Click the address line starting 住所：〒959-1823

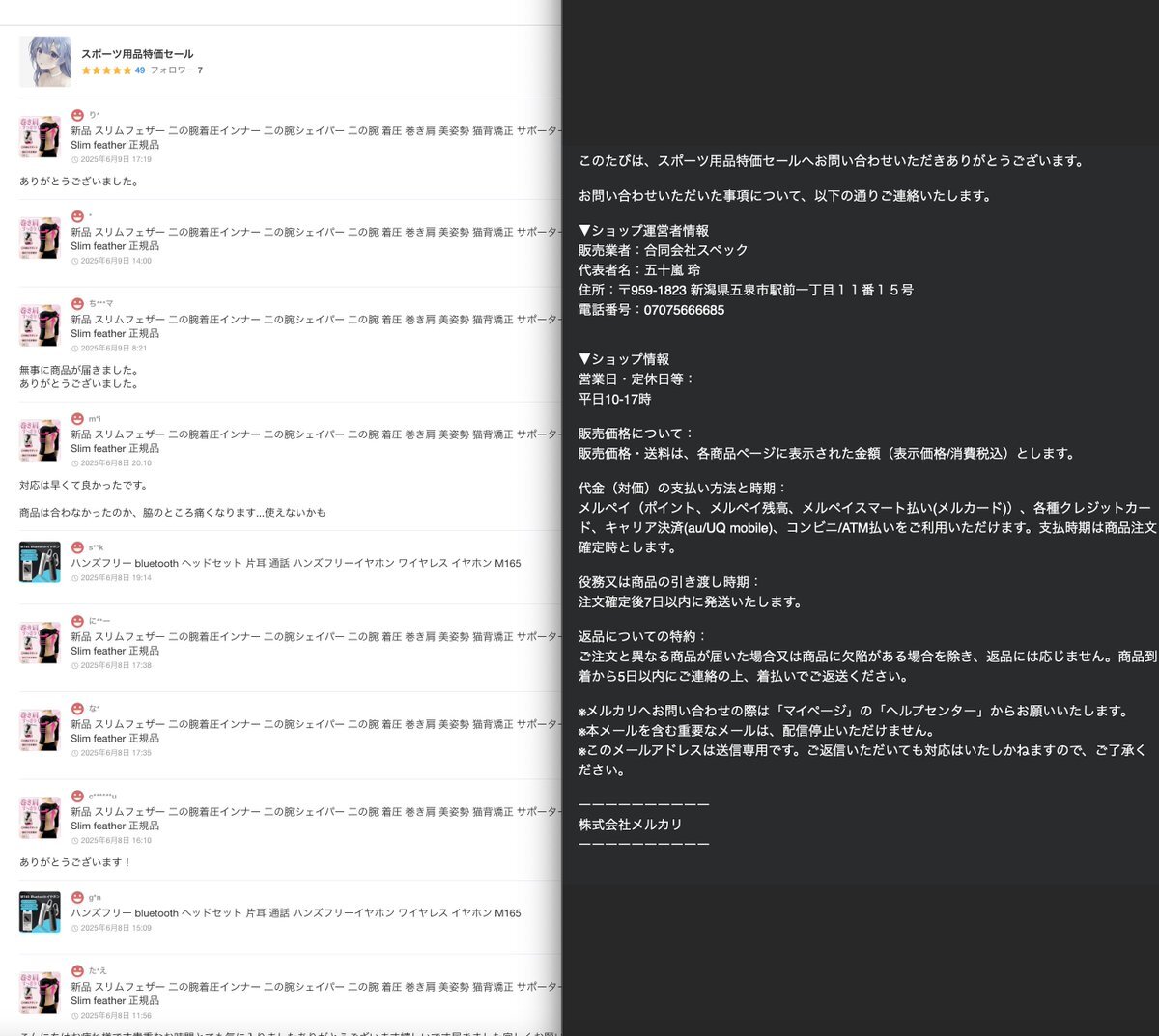click(746, 290)
